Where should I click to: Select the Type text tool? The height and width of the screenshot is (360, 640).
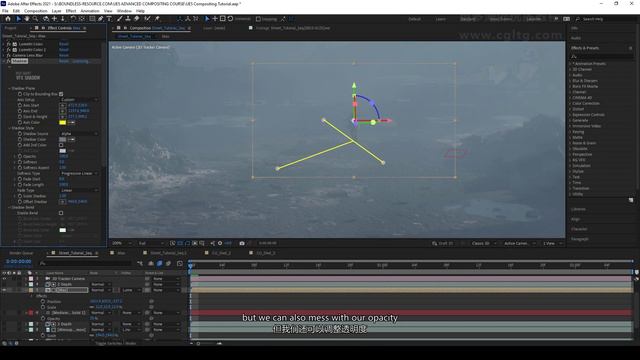point(109,19)
